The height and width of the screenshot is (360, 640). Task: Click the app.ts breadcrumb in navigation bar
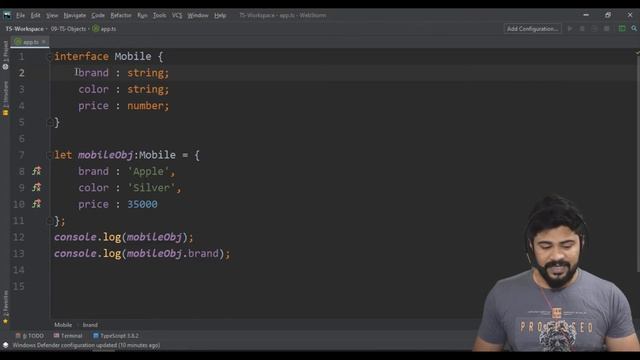click(x=104, y=29)
